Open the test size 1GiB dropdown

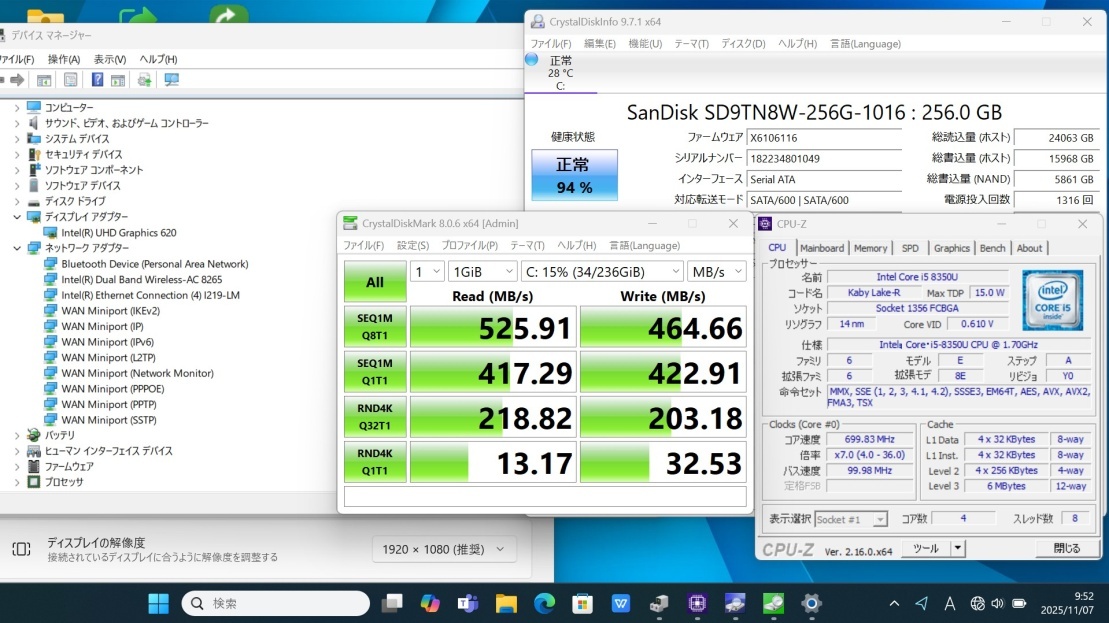click(483, 272)
